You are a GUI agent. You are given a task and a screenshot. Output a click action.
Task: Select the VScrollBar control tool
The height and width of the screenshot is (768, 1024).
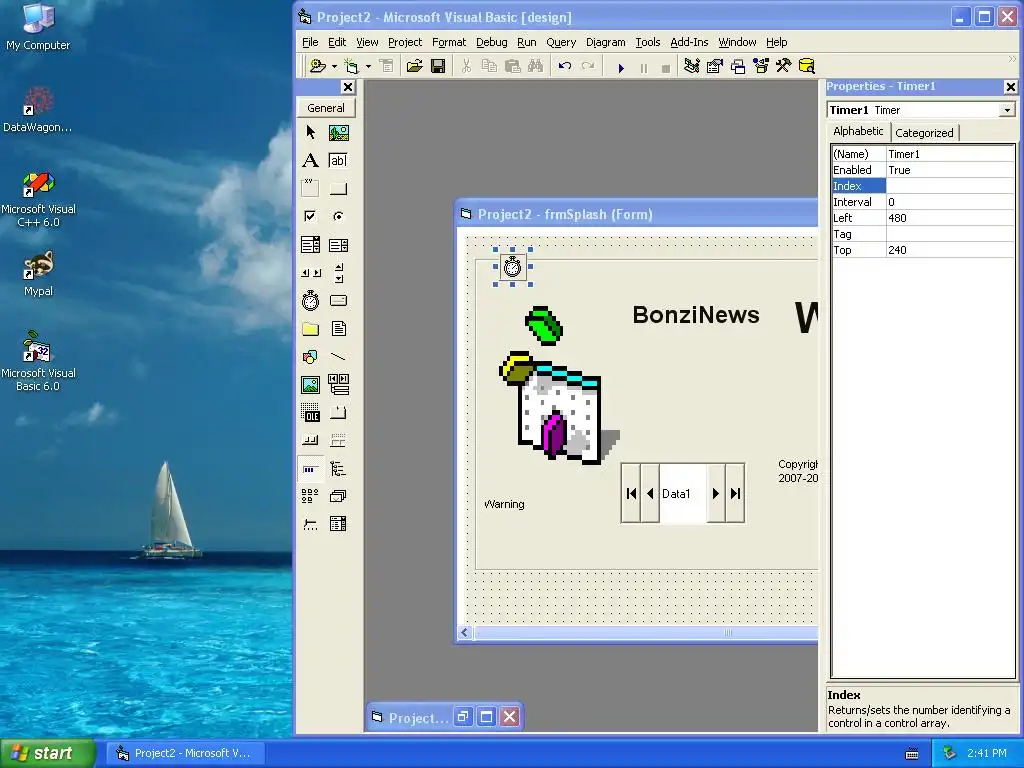click(338, 273)
